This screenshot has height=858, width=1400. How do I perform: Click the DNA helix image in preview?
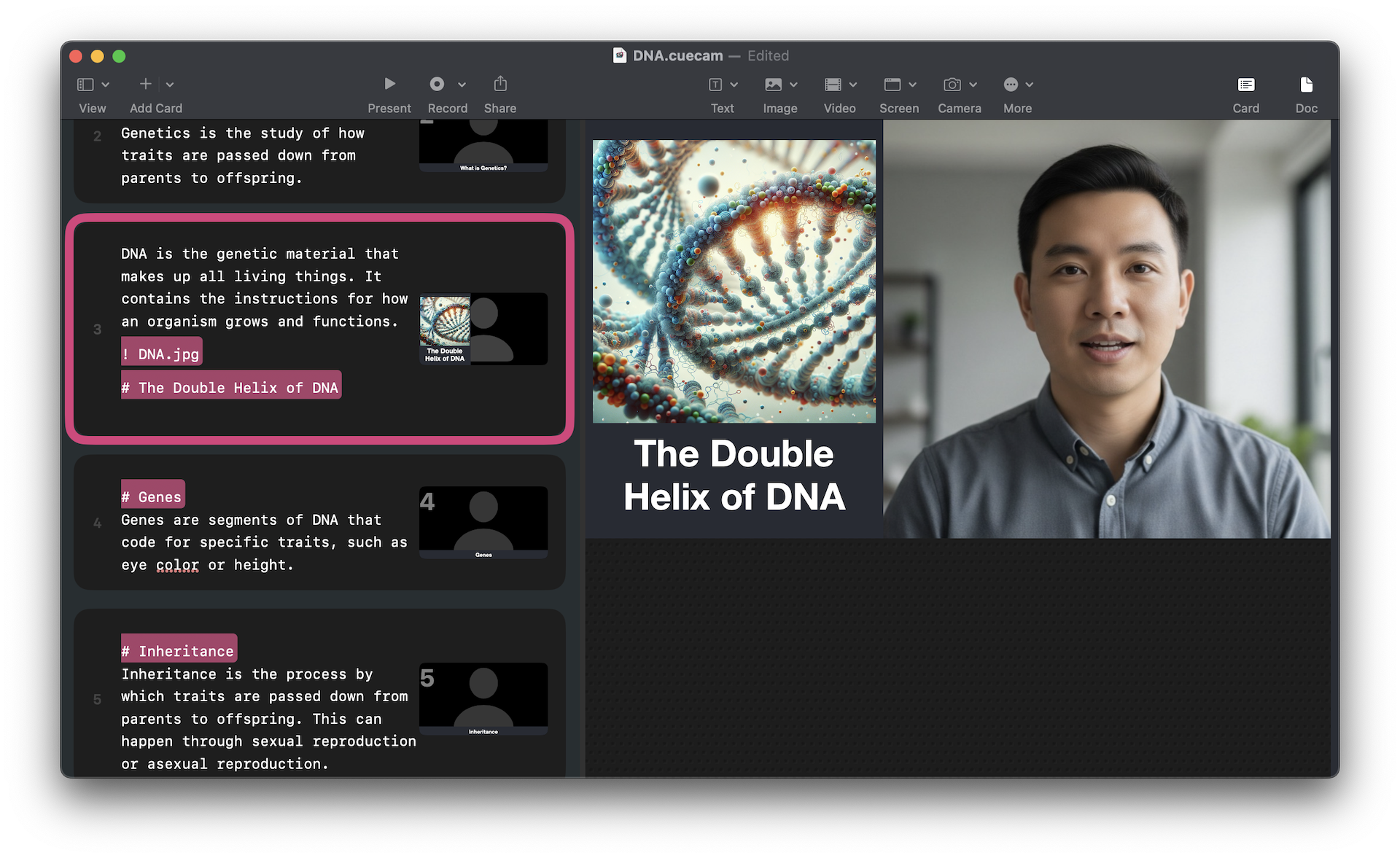coord(734,281)
